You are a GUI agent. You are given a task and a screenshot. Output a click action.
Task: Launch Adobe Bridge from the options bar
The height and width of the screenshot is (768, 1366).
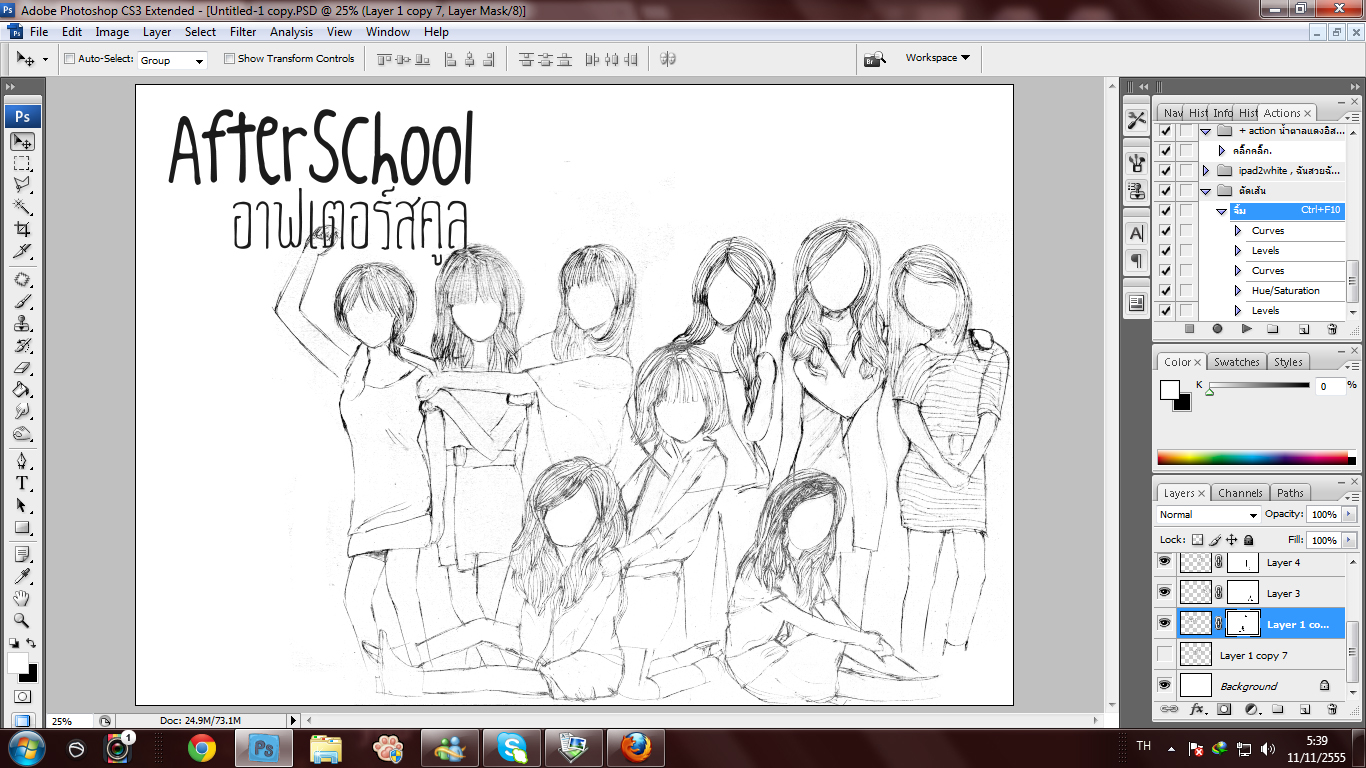875,59
